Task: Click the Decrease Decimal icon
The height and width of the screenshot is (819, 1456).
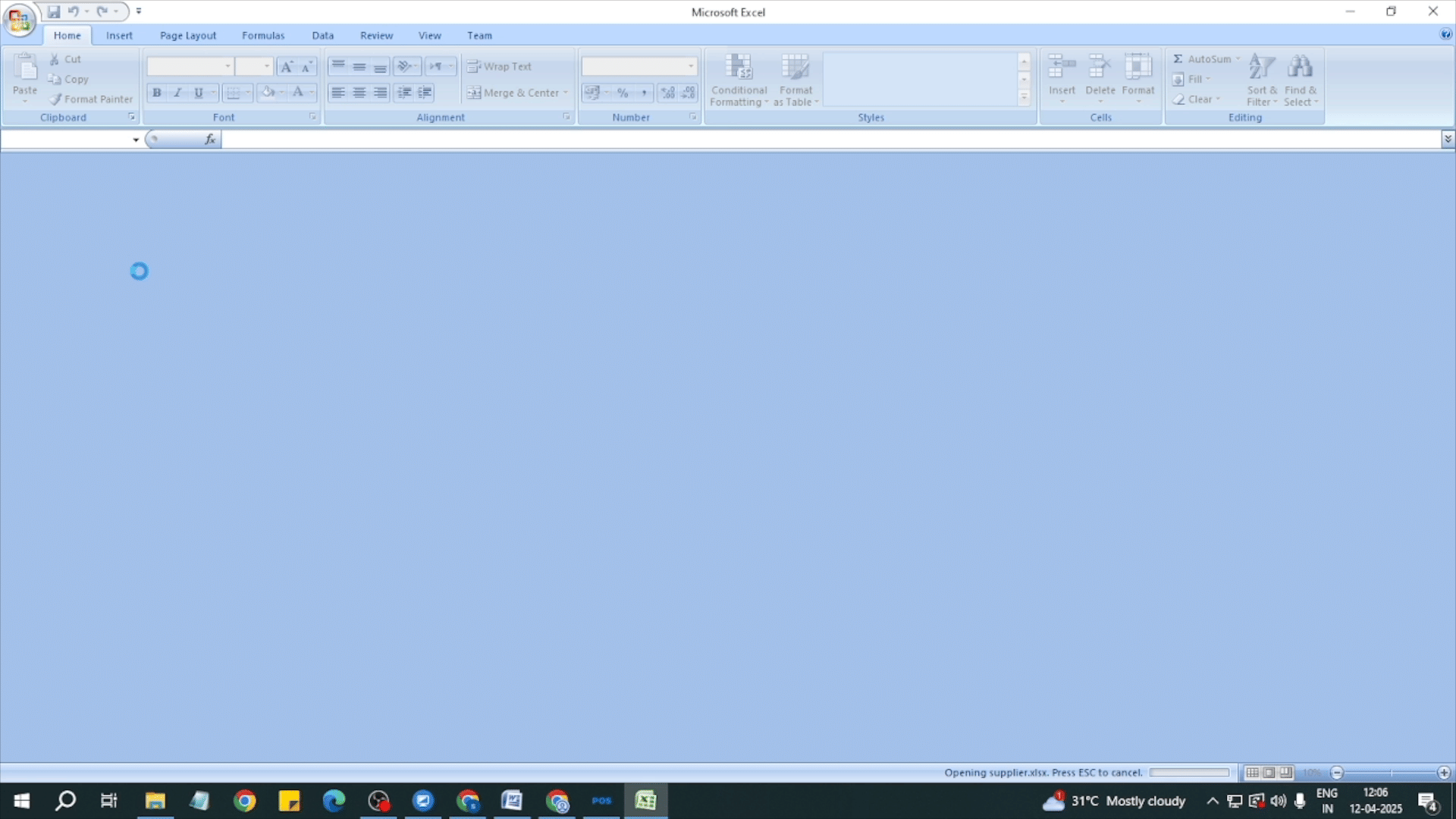Action: pos(689,93)
